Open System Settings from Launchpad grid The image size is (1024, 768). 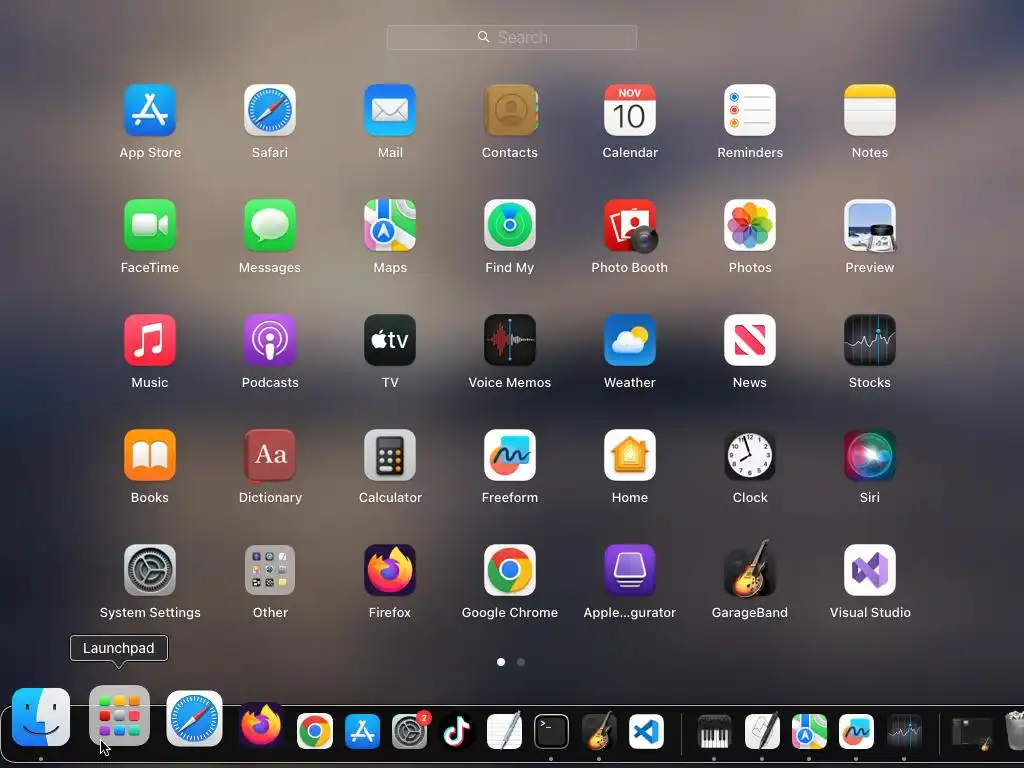point(150,570)
